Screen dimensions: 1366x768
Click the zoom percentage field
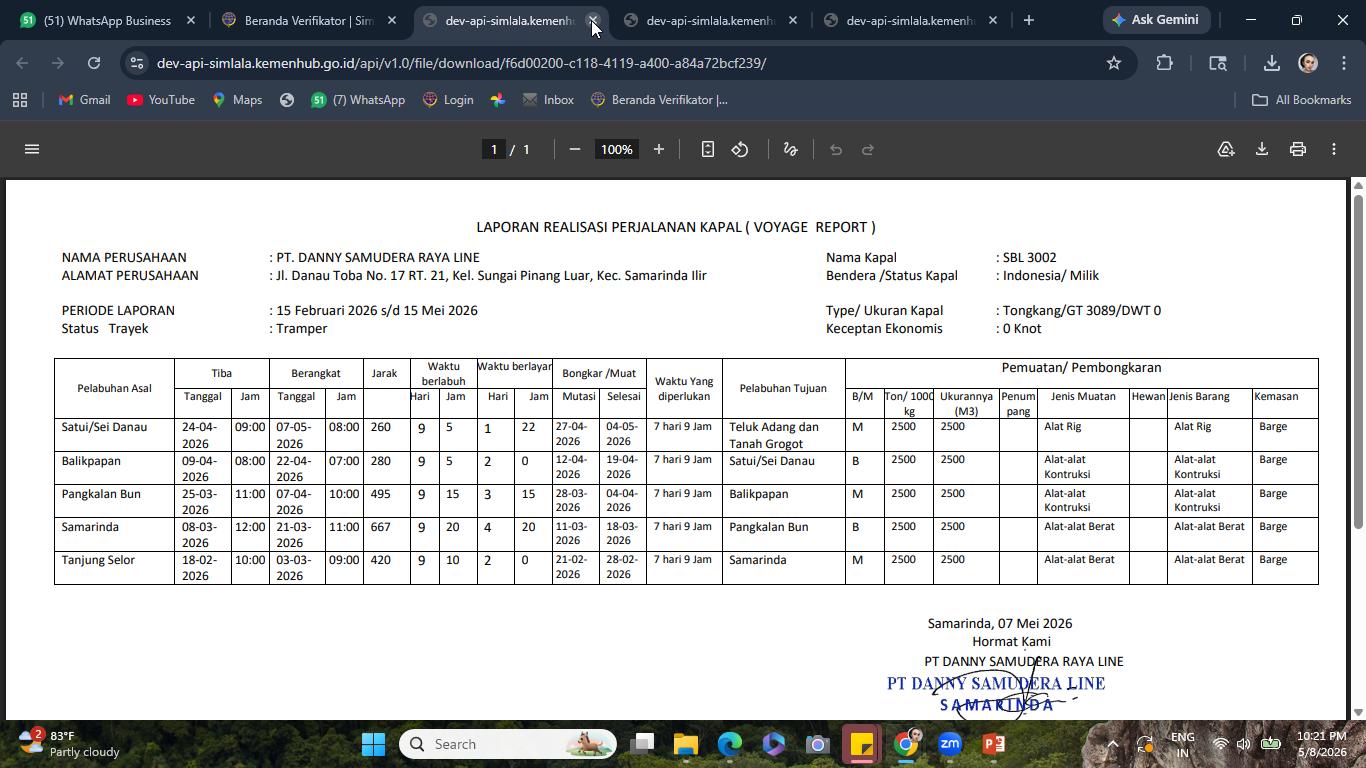(x=616, y=149)
